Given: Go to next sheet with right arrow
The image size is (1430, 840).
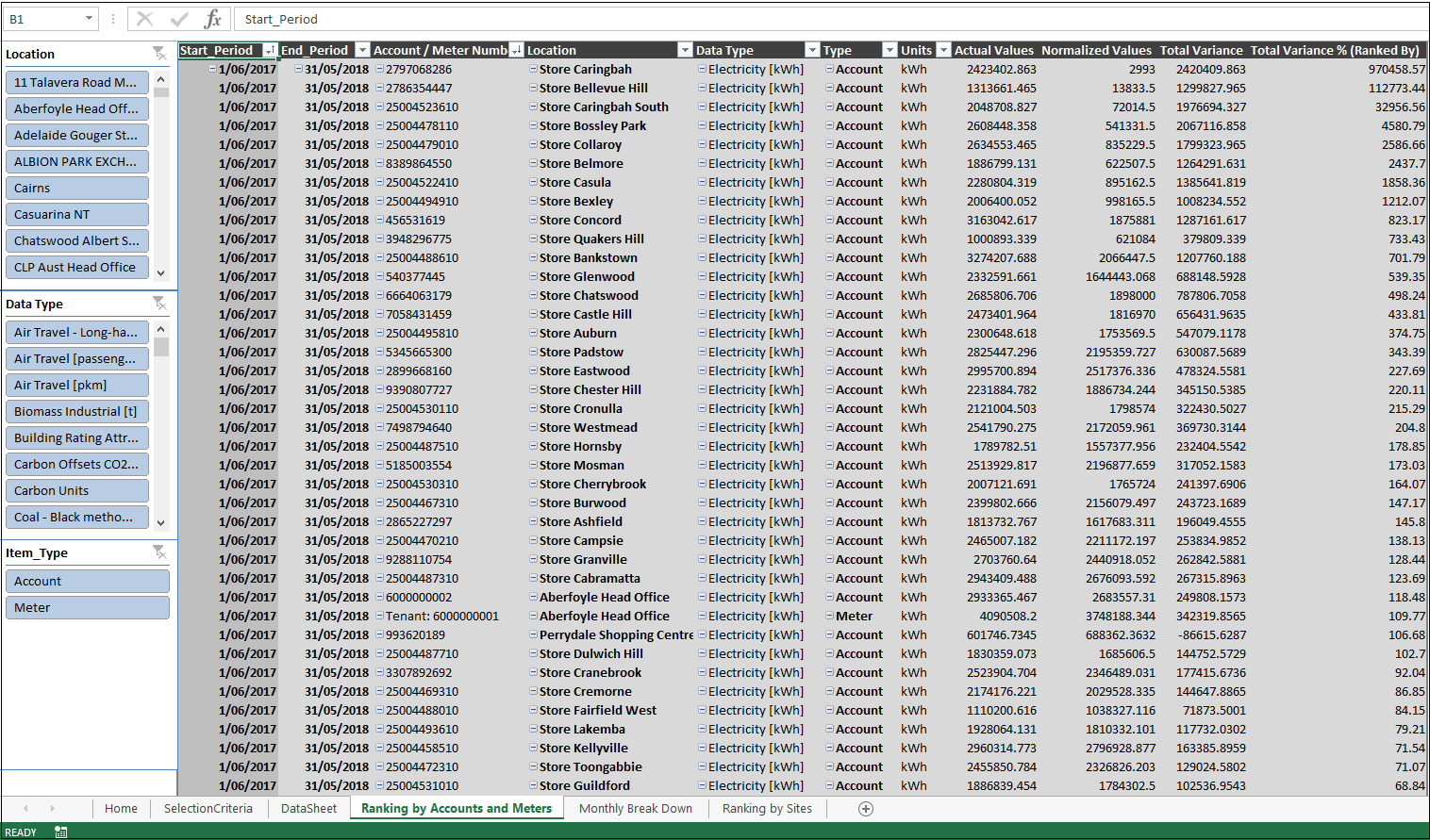Looking at the screenshot, I should (x=52, y=809).
